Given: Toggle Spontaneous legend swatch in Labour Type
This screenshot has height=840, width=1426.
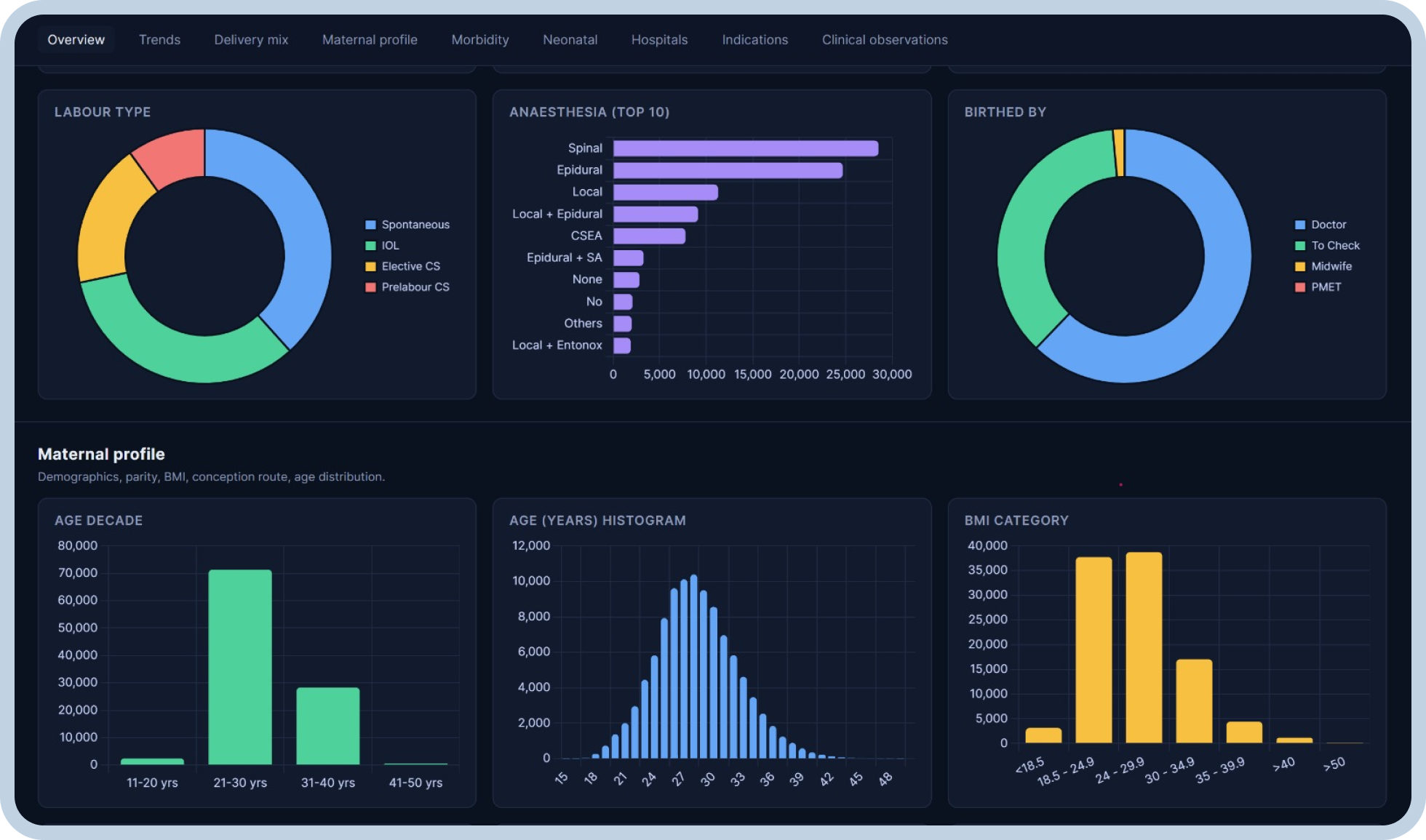Looking at the screenshot, I should point(370,225).
